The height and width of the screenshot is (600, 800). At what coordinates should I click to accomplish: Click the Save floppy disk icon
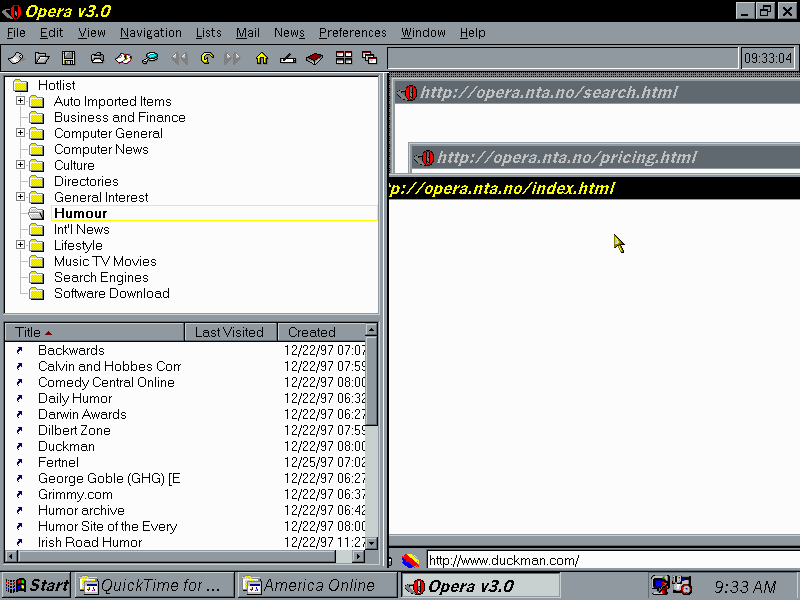(68, 58)
